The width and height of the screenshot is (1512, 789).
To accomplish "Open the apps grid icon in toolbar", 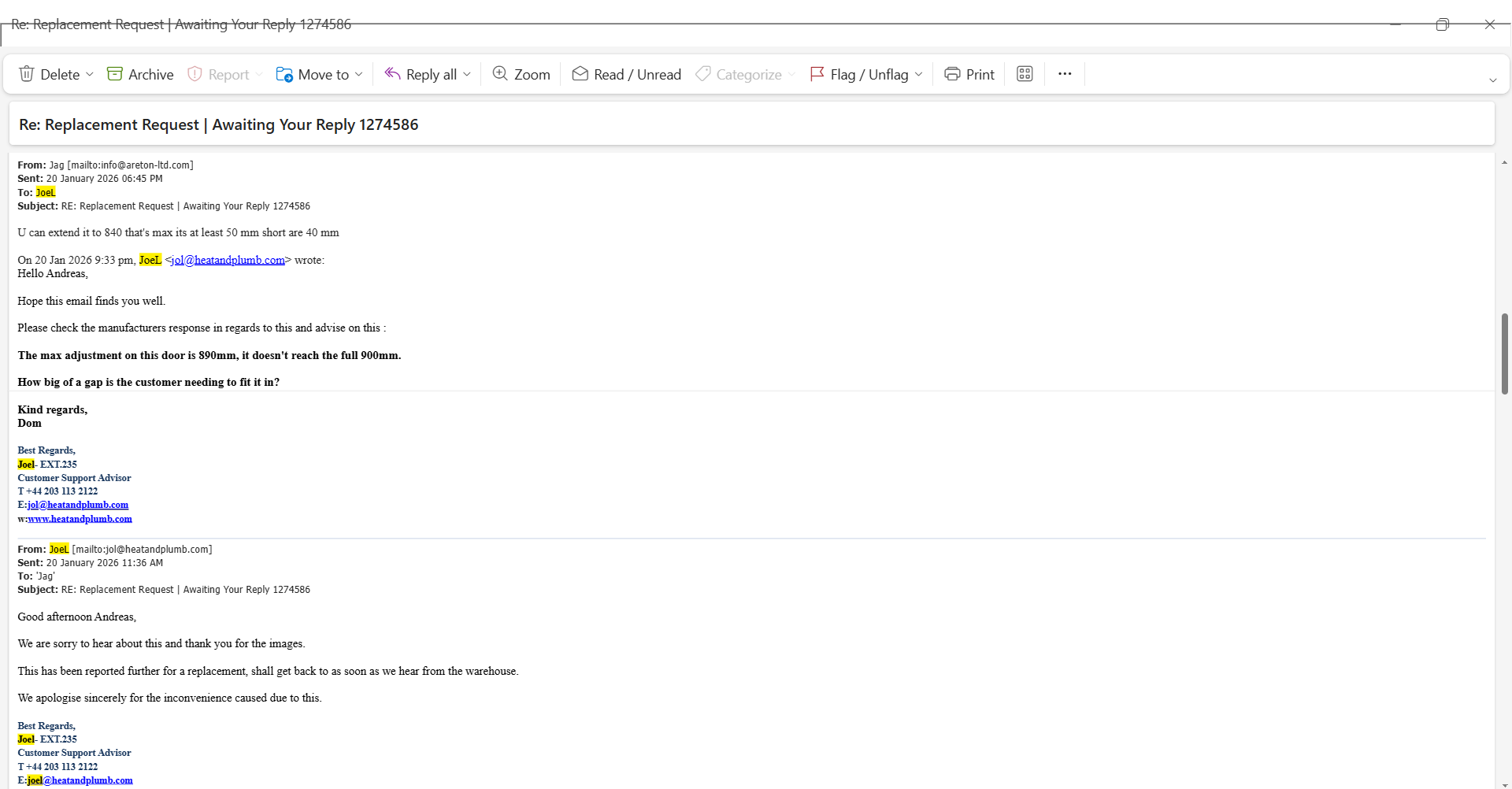I will pyautogui.click(x=1025, y=74).
